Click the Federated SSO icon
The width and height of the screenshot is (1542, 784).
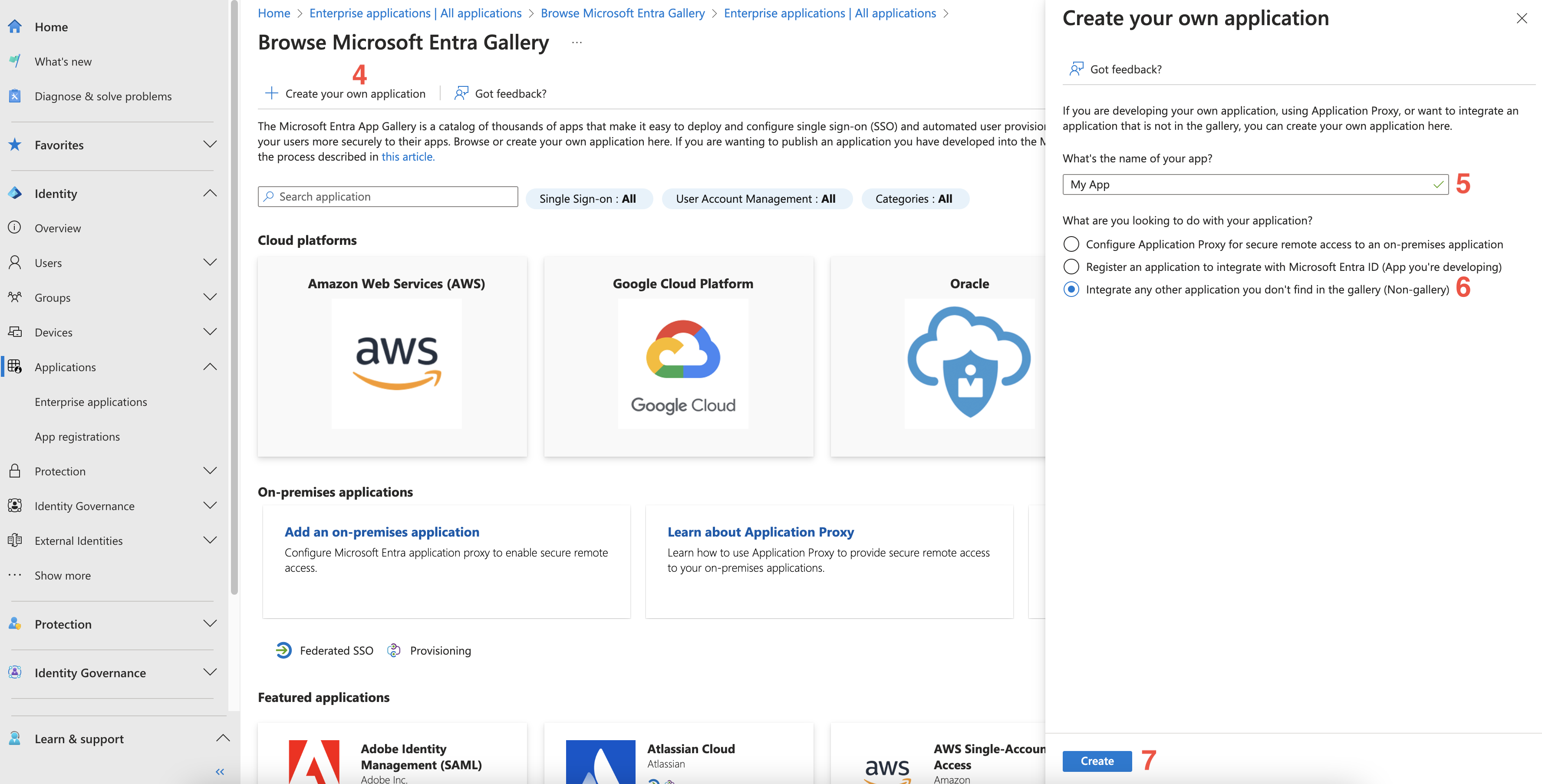coord(283,651)
